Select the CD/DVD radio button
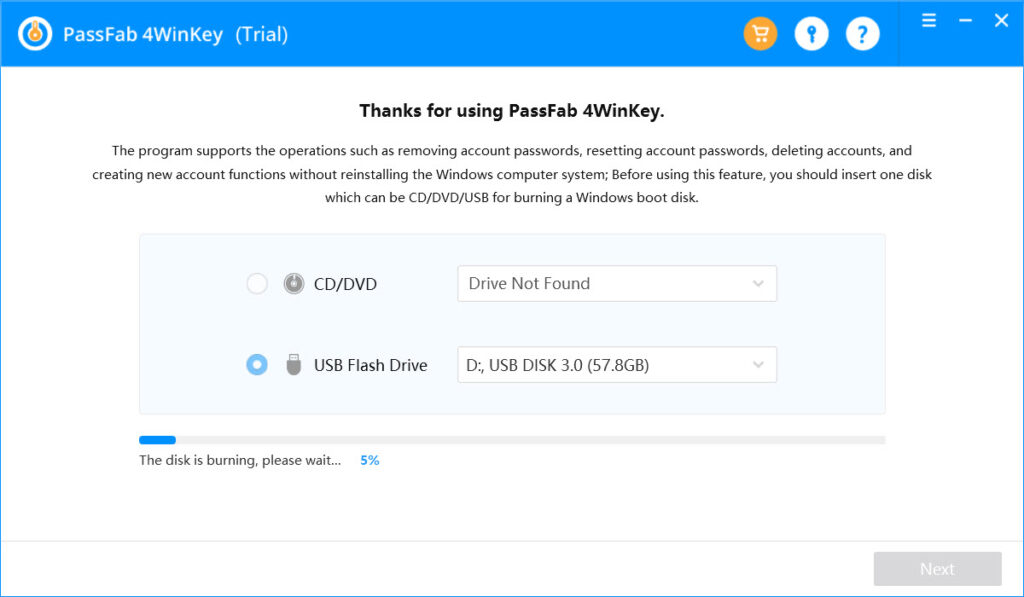The image size is (1024, 597). (x=257, y=283)
